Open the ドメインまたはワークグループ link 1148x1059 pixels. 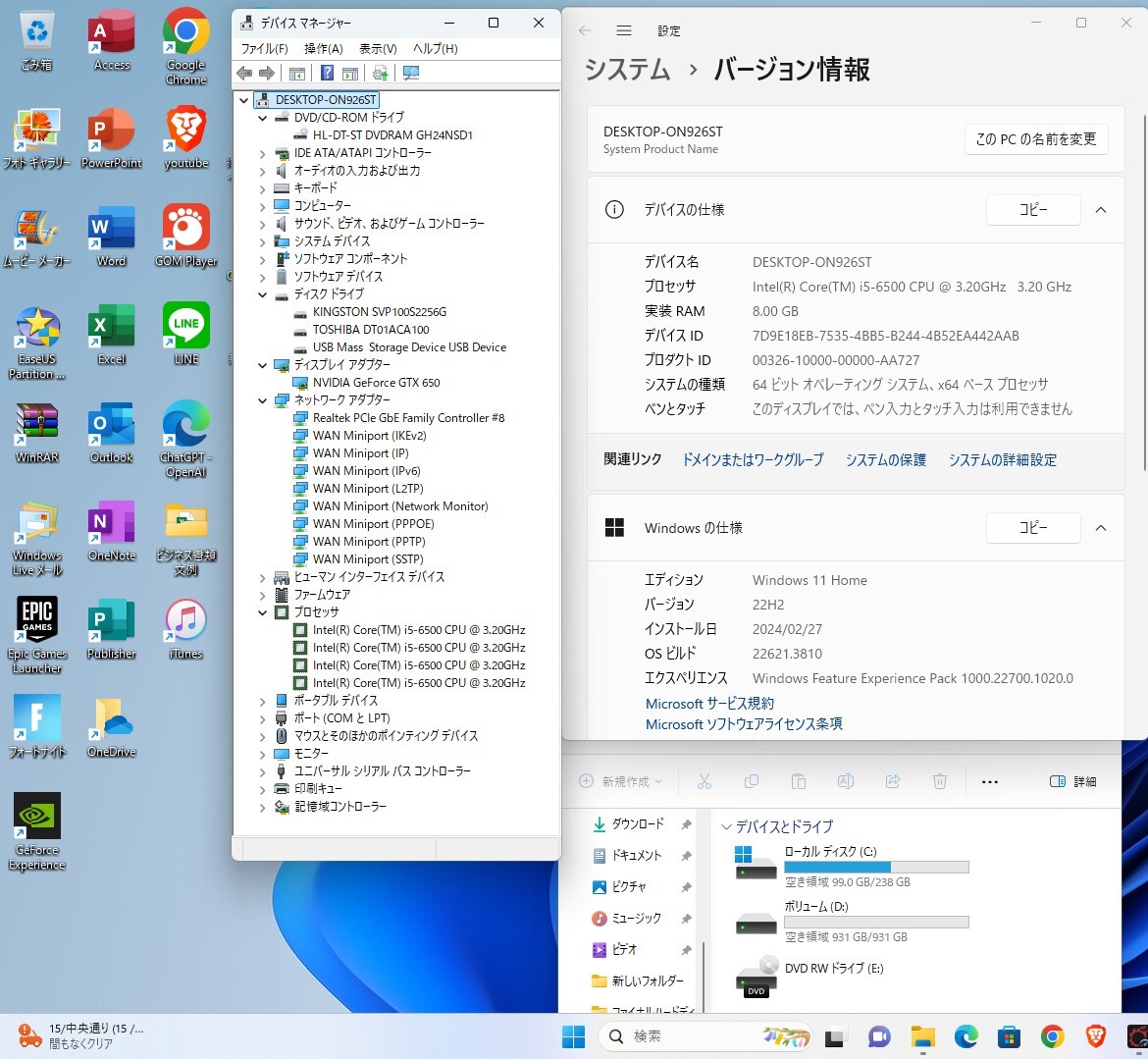tap(753, 460)
